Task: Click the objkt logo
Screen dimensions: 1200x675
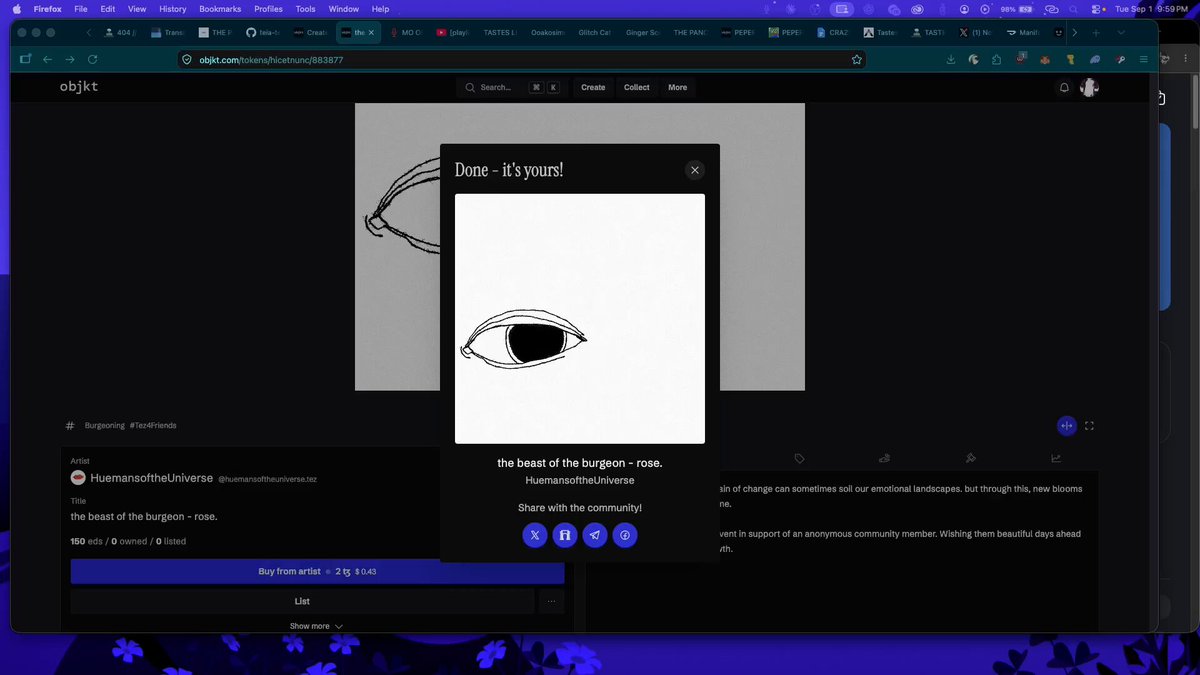Action: tap(79, 87)
